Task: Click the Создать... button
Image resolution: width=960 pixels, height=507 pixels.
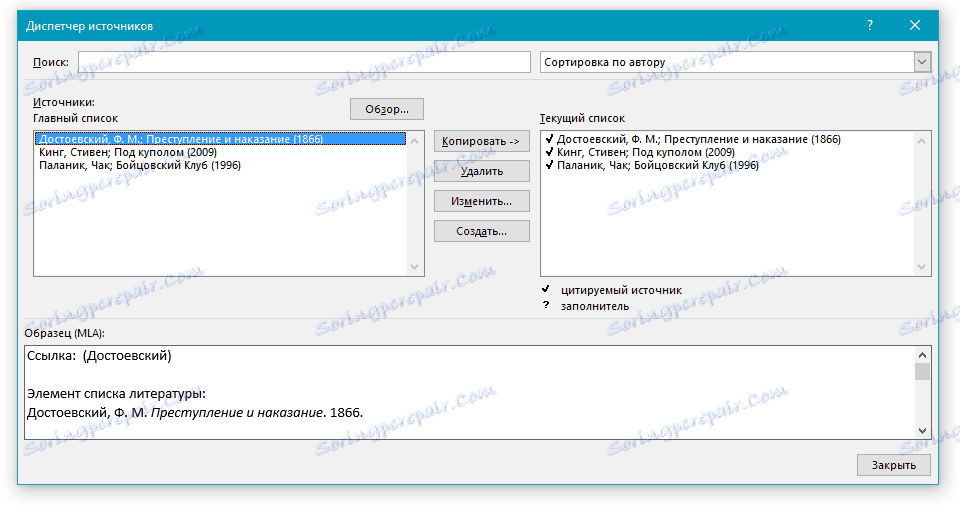Action: 482,231
